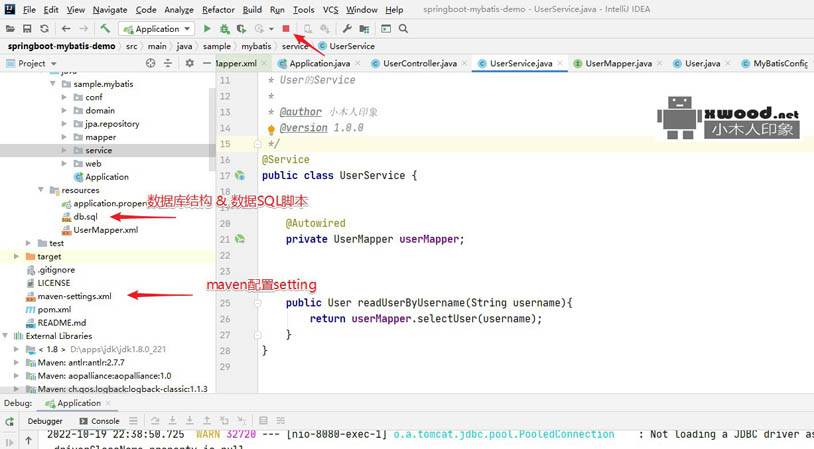This screenshot has width=814, height=449.
Task: Locate current file with crosshair icon
Action: click(151, 63)
